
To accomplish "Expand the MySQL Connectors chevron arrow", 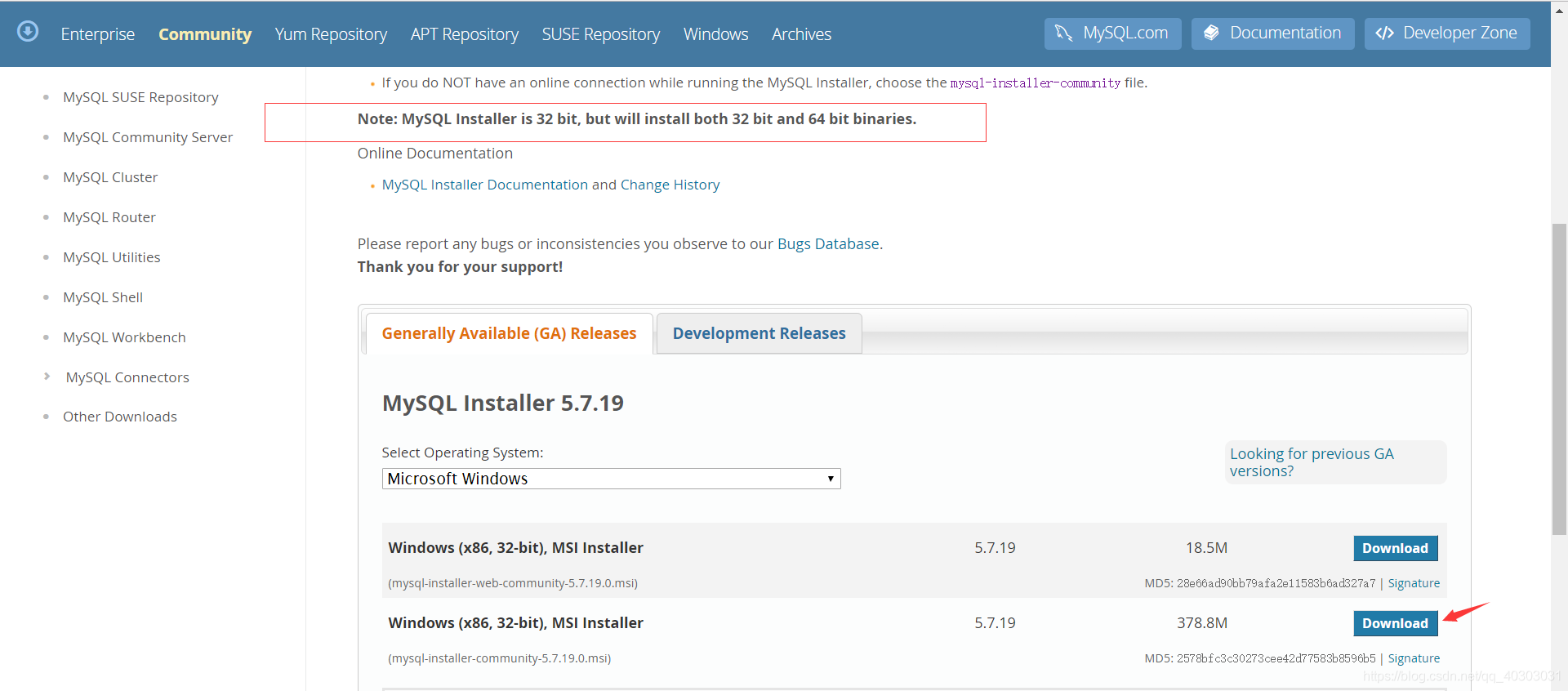I will tap(47, 377).
